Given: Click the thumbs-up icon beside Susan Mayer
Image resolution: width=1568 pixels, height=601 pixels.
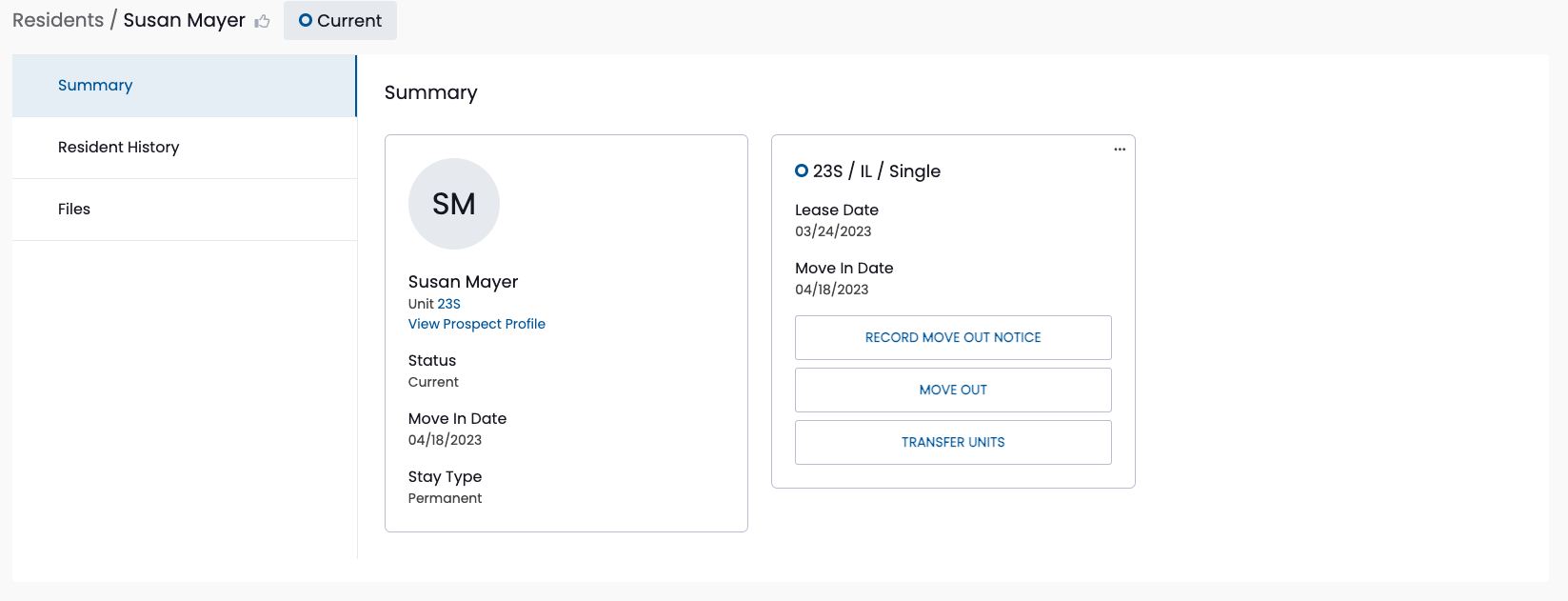Looking at the screenshot, I should (x=263, y=21).
